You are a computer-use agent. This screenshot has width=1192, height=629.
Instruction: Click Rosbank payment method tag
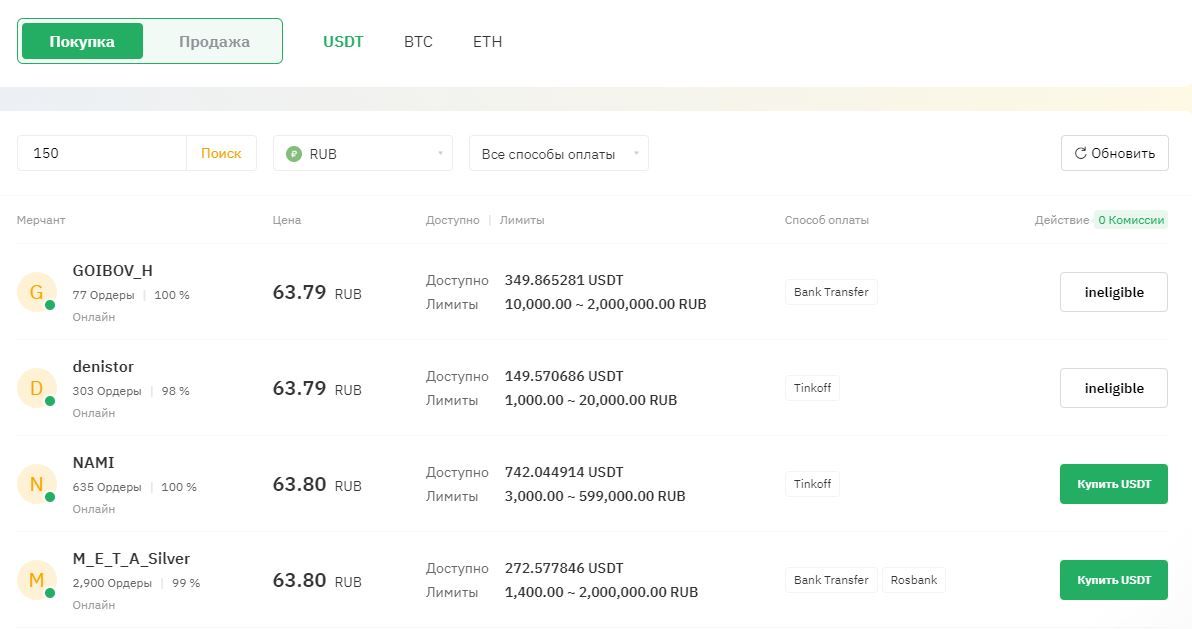(x=914, y=580)
